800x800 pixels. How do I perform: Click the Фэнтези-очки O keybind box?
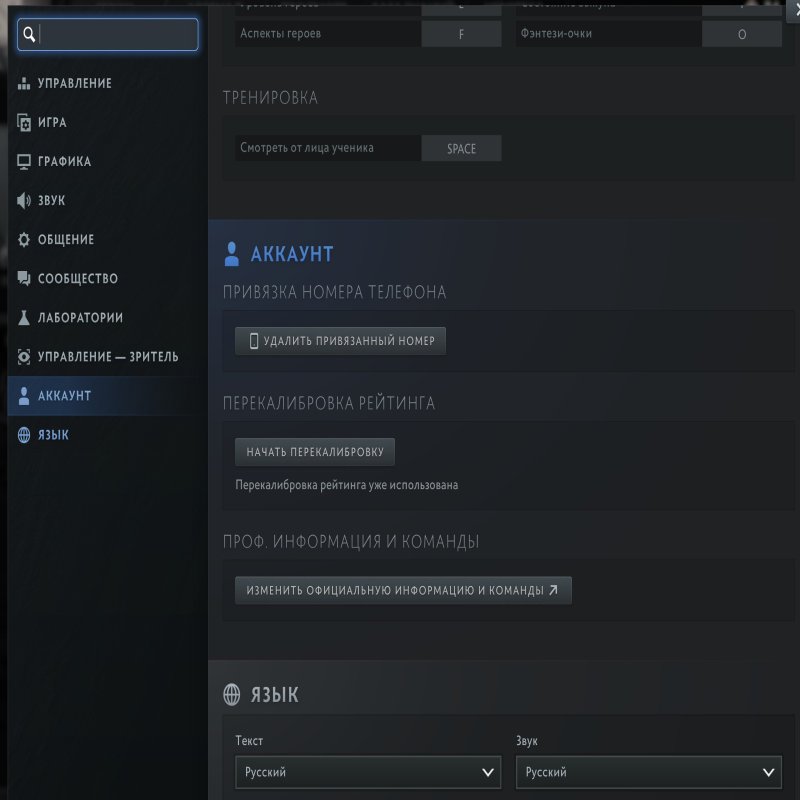[741, 34]
